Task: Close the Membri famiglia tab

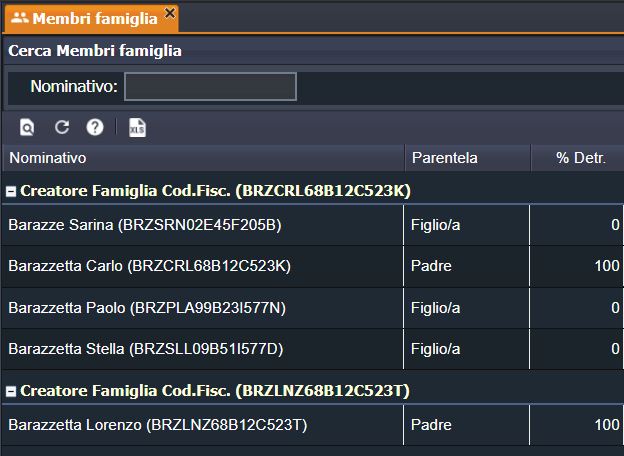Action: tap(170, 13)
